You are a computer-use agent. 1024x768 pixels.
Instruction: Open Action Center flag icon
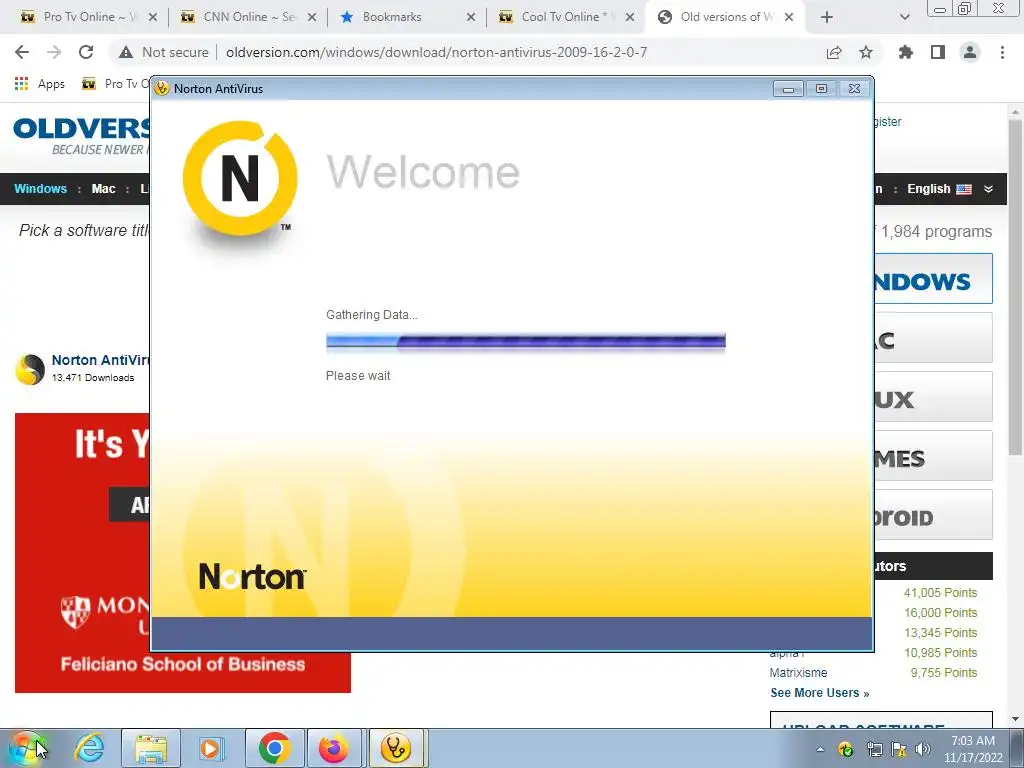click(x=899, y=749)
